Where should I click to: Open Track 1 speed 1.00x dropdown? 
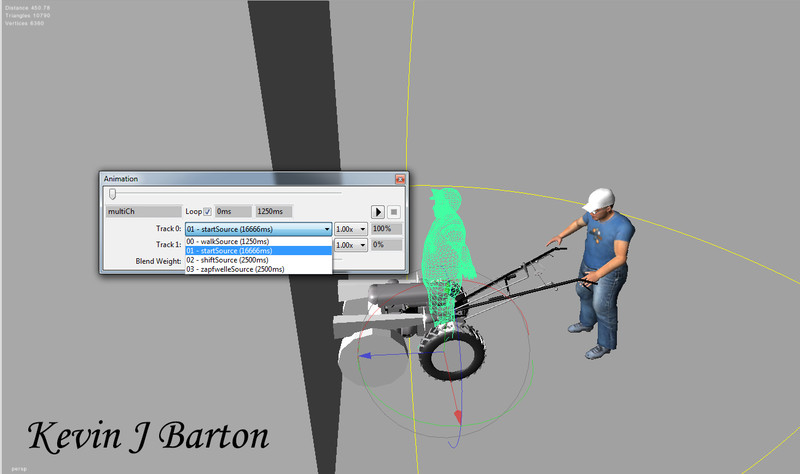pos(351,245)
